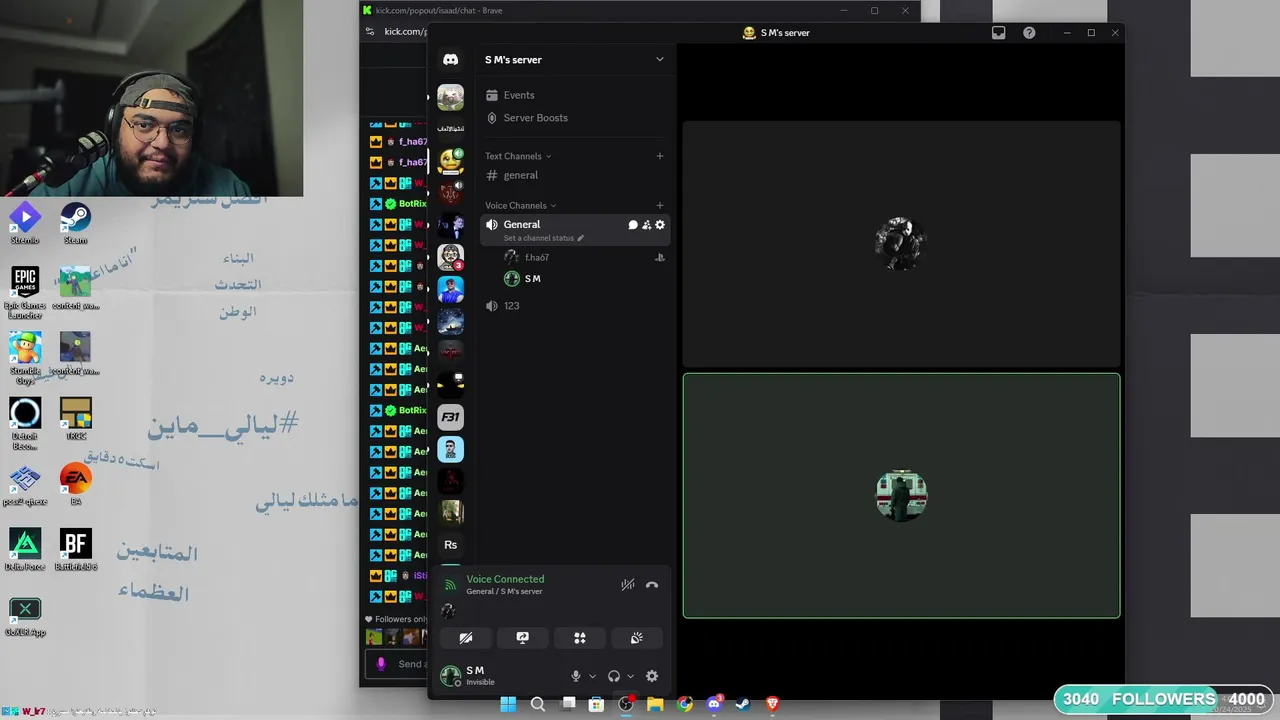Open Windows Start menu
The width and height of the screenshot is (1280, 720).
pos(508,704)
